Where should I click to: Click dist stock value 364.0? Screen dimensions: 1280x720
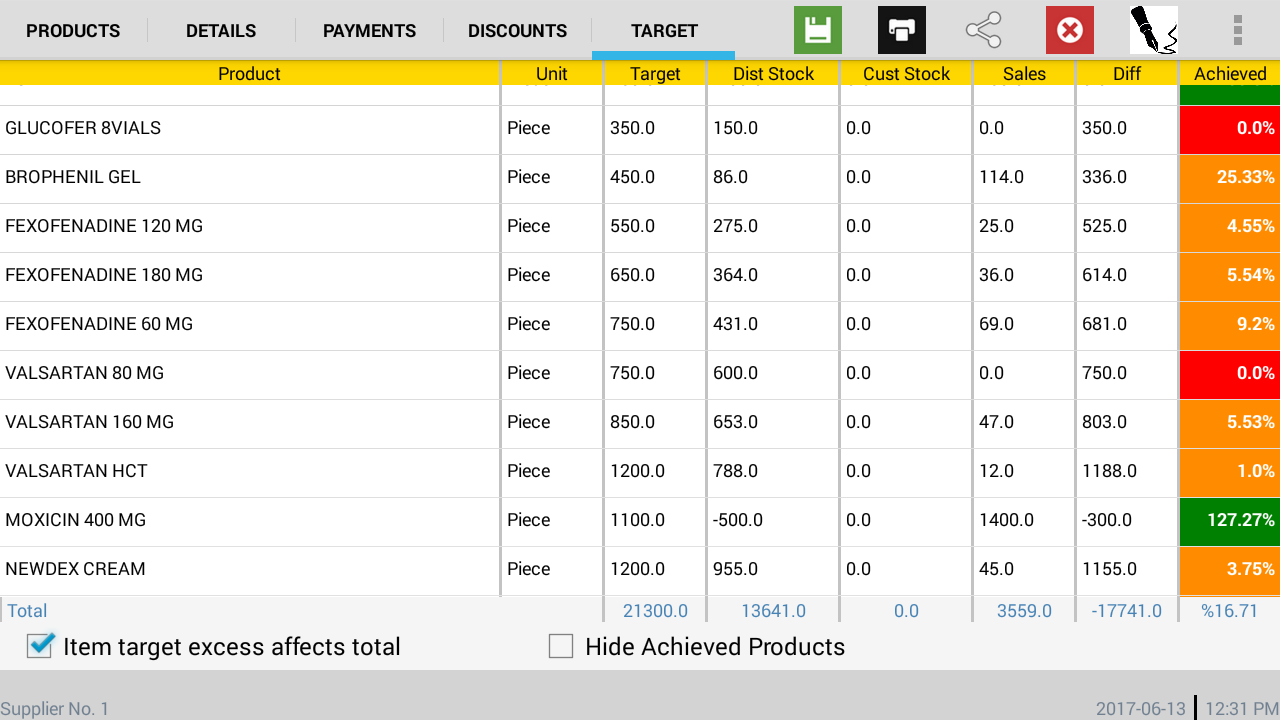click(735, 275)
